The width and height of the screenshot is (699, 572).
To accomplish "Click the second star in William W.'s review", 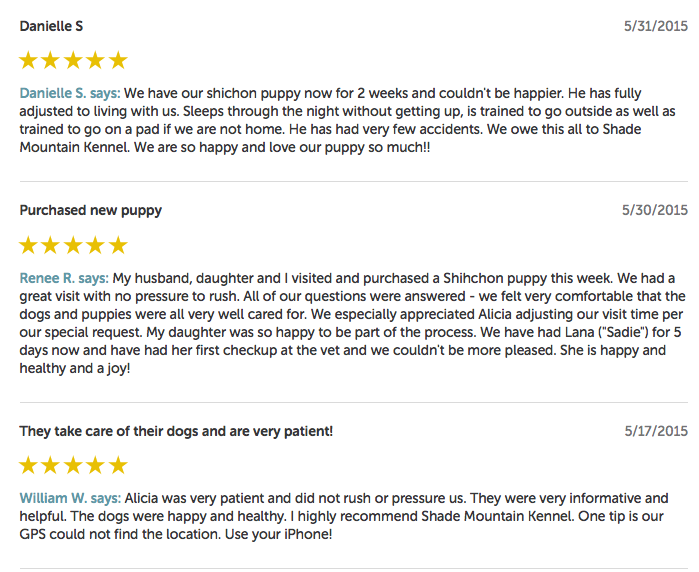I will [50, 465].
